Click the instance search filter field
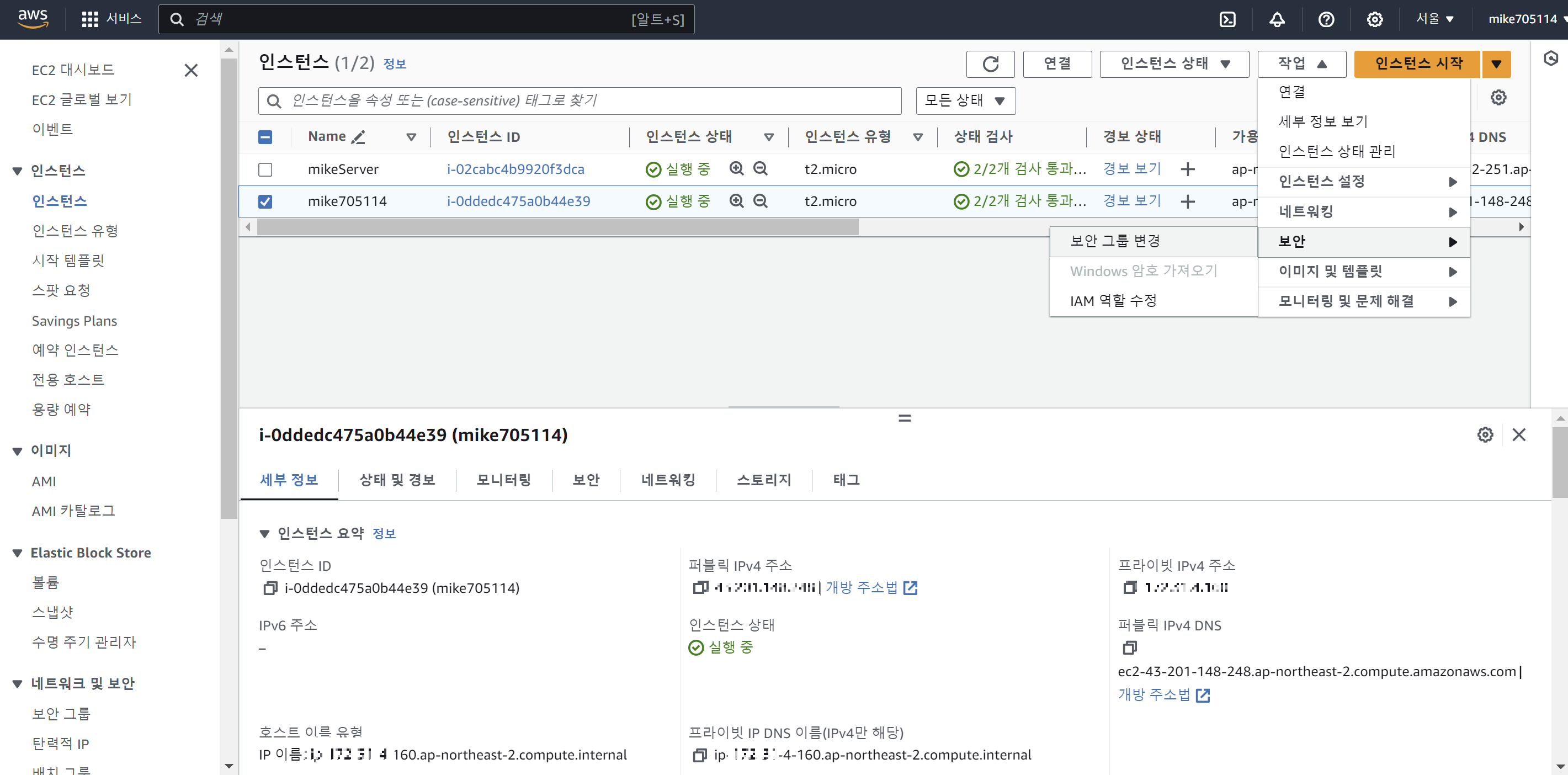The image size is (1568, 775). click(578, 100)
